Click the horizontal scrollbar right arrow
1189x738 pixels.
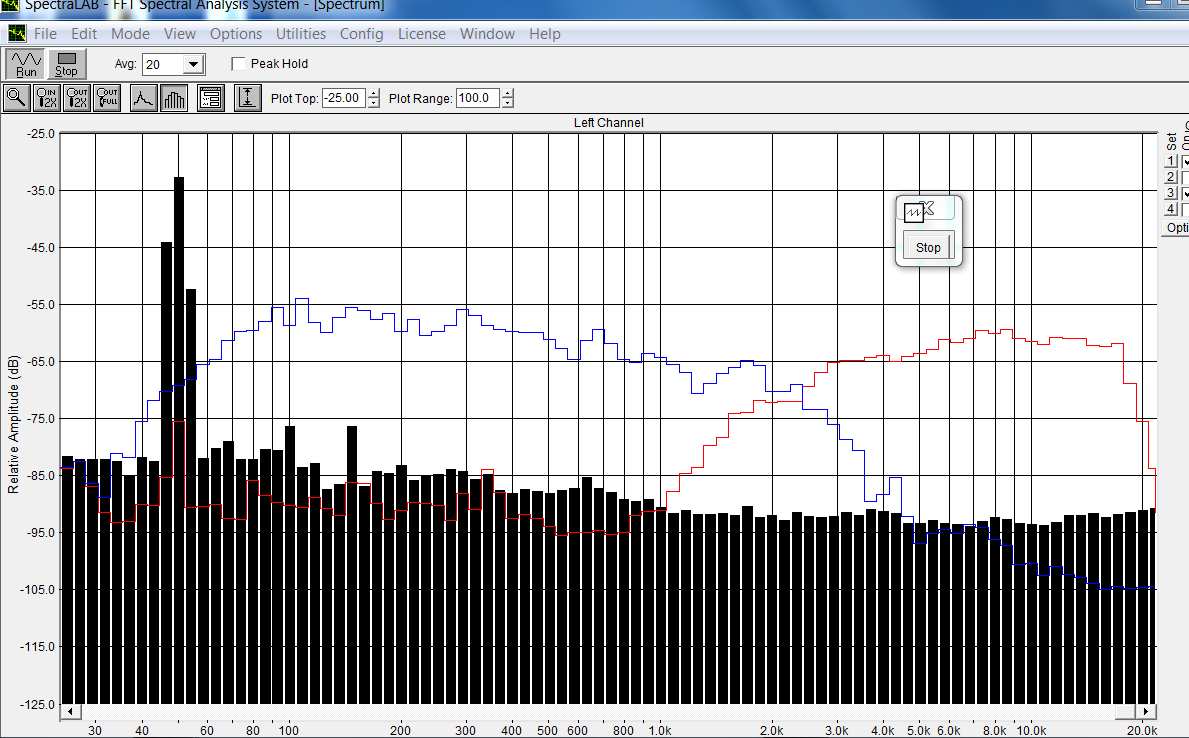1145,711
